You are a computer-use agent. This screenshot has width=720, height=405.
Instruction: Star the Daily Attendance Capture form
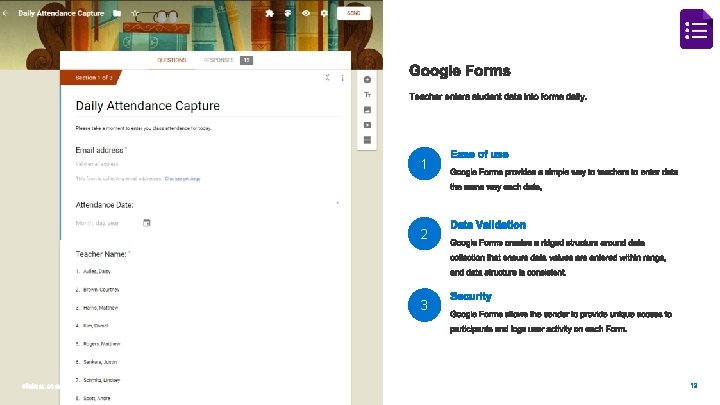coord(135,13)
